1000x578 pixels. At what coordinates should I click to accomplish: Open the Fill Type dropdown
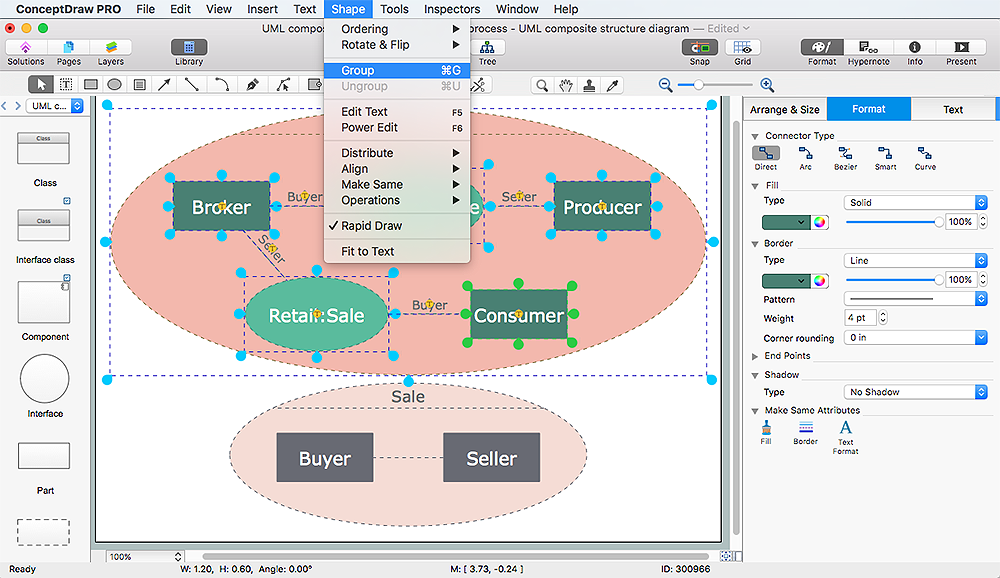coord(915,202)
